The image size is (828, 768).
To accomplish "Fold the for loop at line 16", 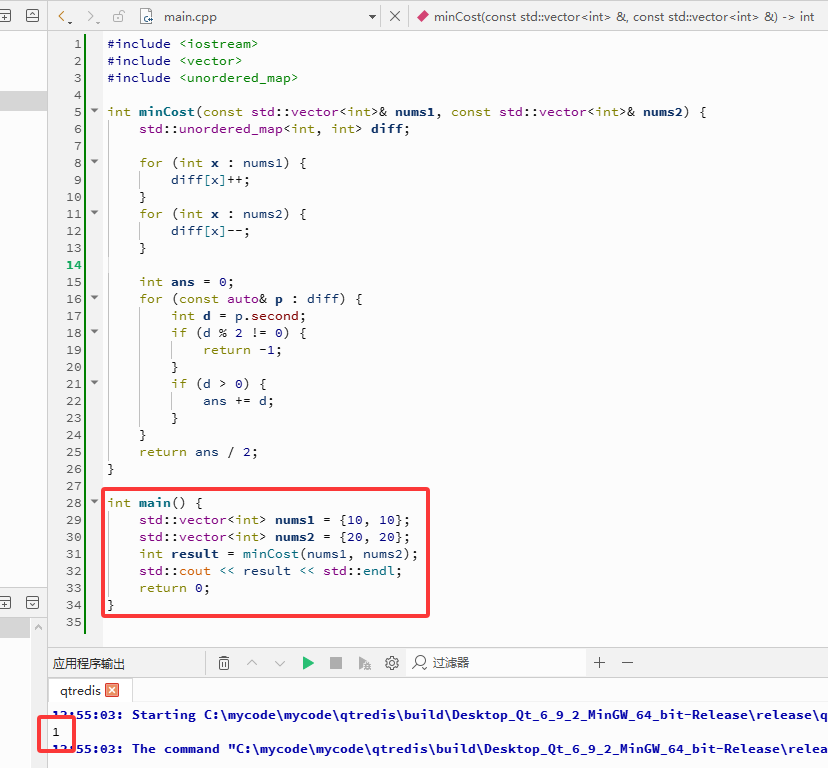I will [95, 298].
